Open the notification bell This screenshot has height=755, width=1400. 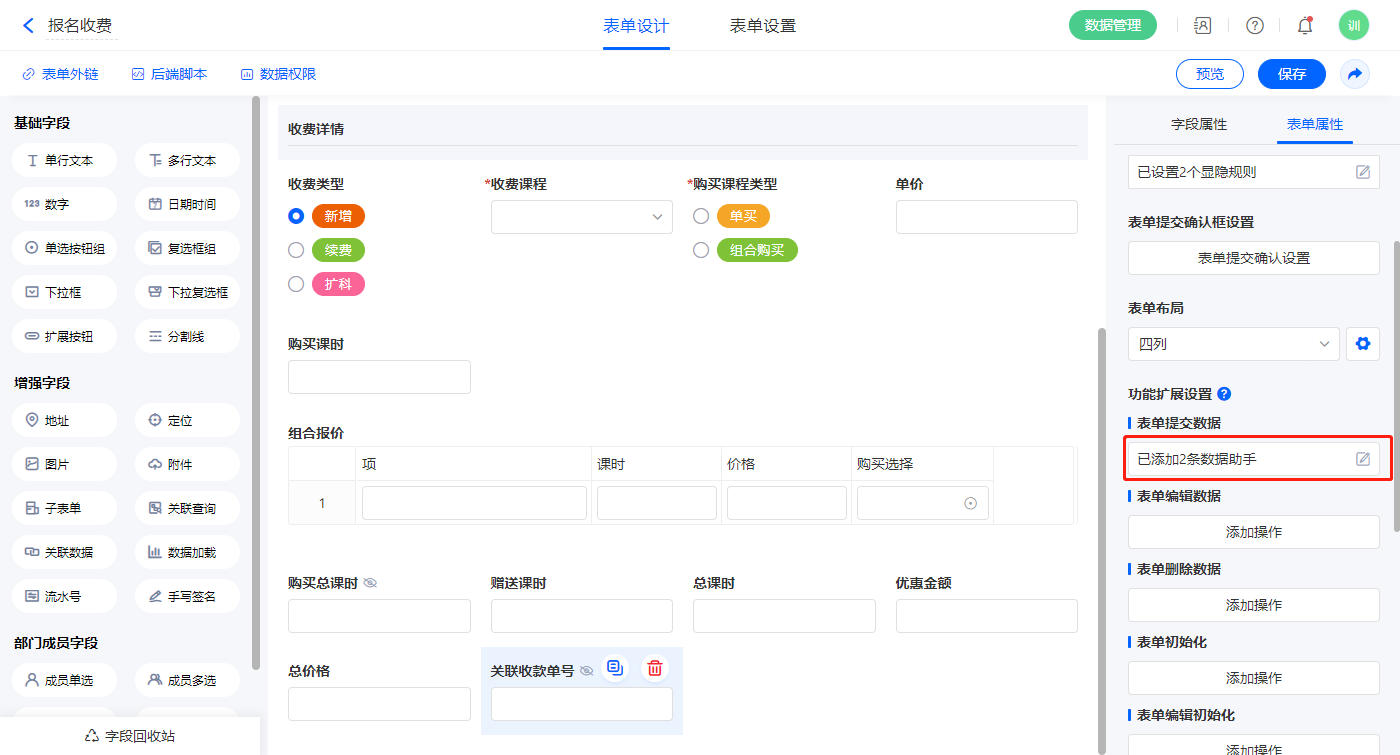point(1304,26)
